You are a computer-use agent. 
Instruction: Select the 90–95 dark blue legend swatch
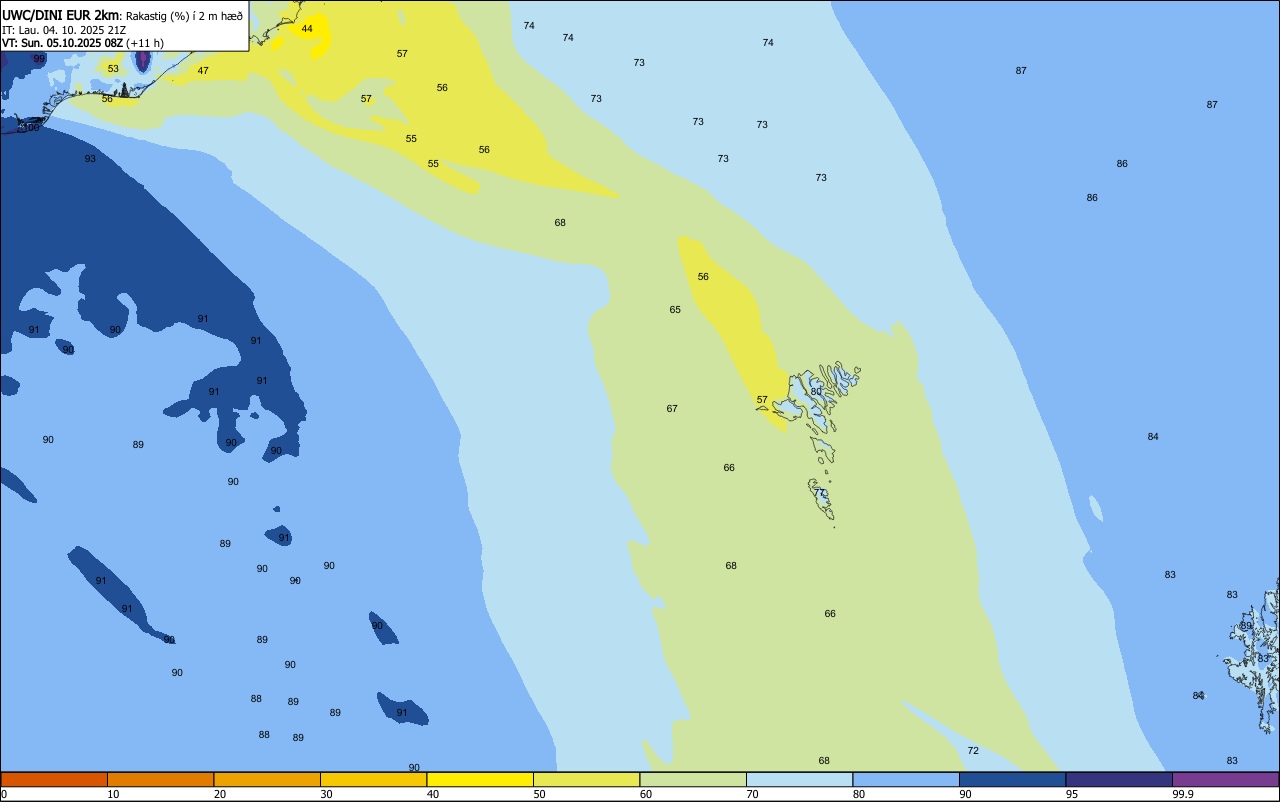tap(1012, 779)
